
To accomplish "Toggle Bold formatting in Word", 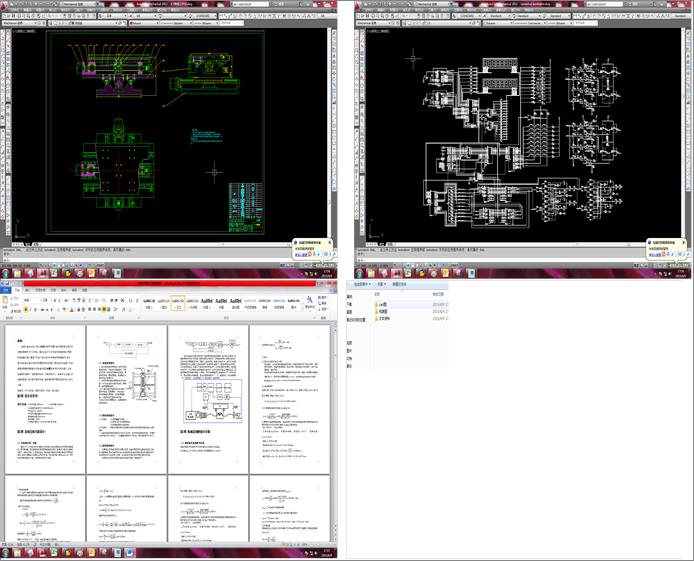I will [x=26, y=310].
